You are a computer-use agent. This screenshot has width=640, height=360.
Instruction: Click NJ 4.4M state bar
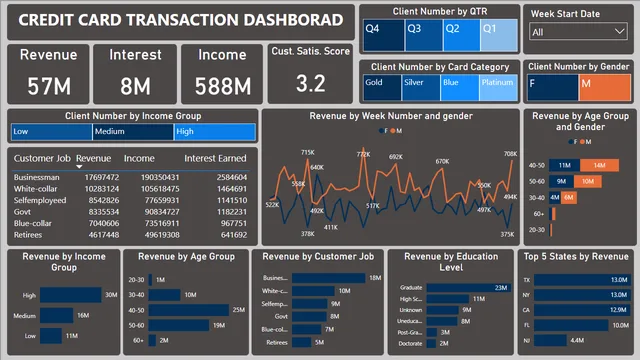pyautogui.click(x=550, y=340)
